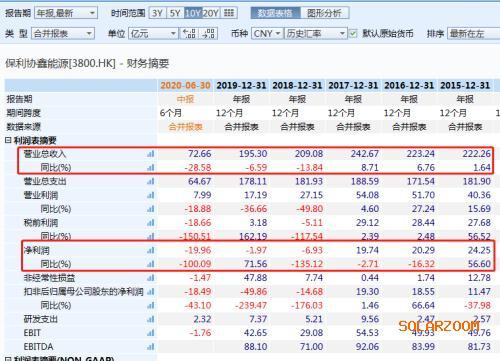
Task: Click the orange 合并报表 data source cell
Action: pyautogui.click(x=185, y=127)
